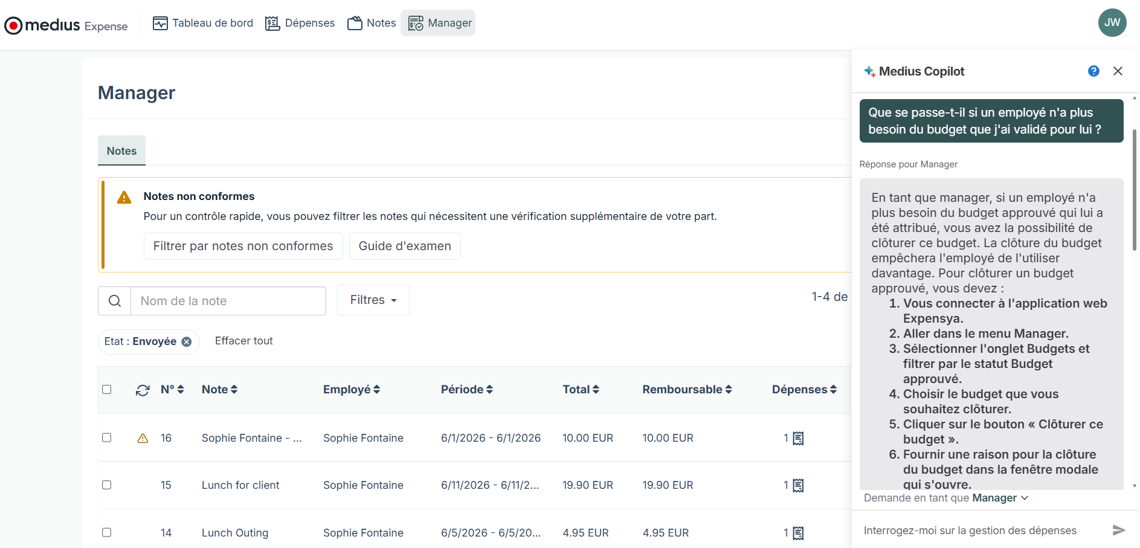Click the search magnifier icon
Viewport: 1140px width, 548px height.
tap(114, 301)
